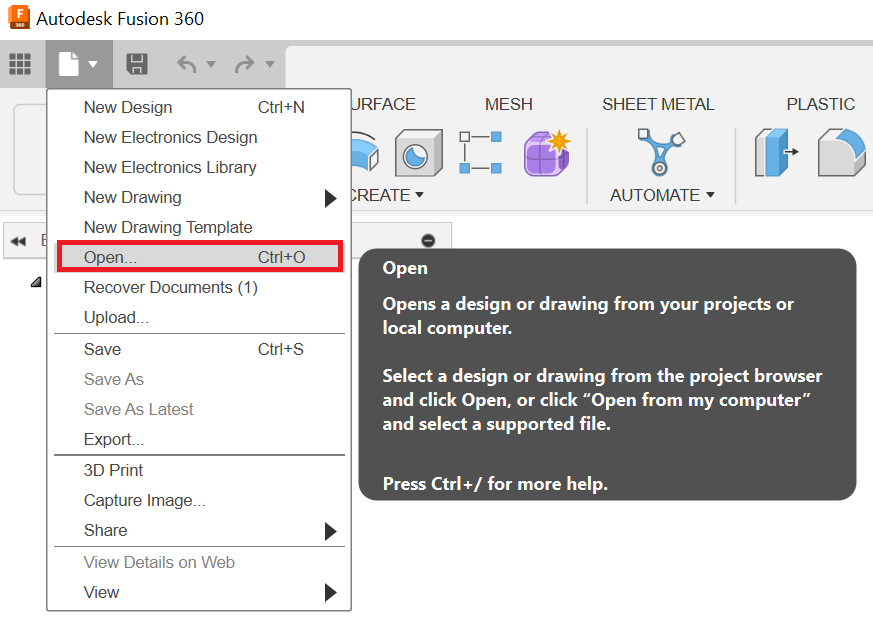Image resolution: width=873 pixels, height=623 pixels.
Task: Click the Save floppy disk icon
Action: (x=137, y=65)
